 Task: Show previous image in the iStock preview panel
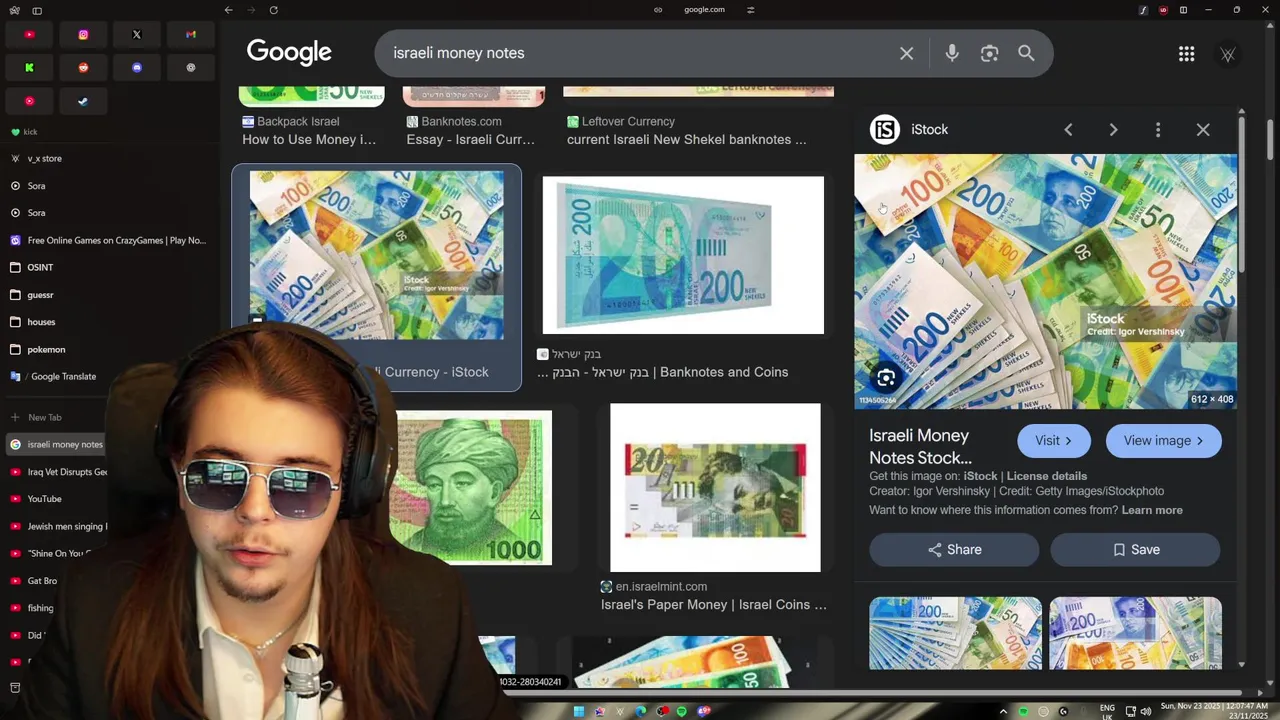click(1068, 130)
